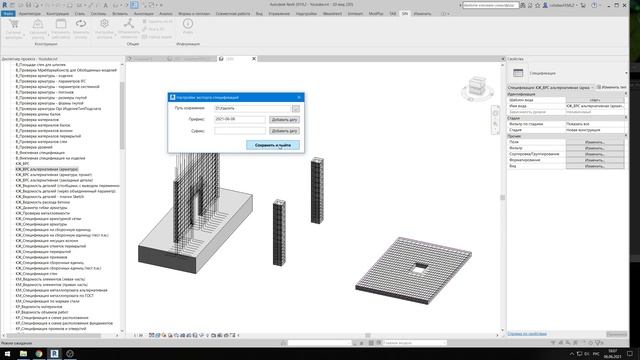640x360 pixels.
Task: Collapse the Прочее properties section
Action: [x=626, y=136]
